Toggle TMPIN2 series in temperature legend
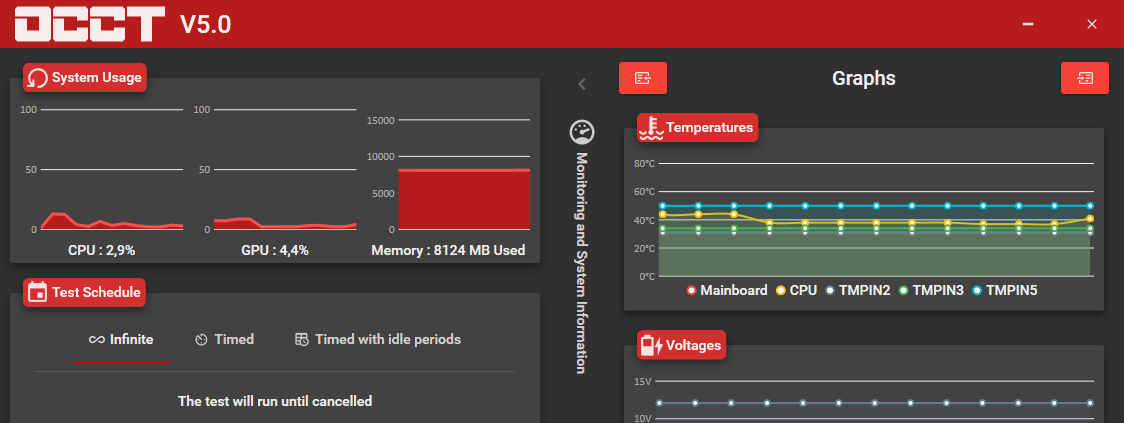Viewport: 1124px width, 423px height. [856, 290]
